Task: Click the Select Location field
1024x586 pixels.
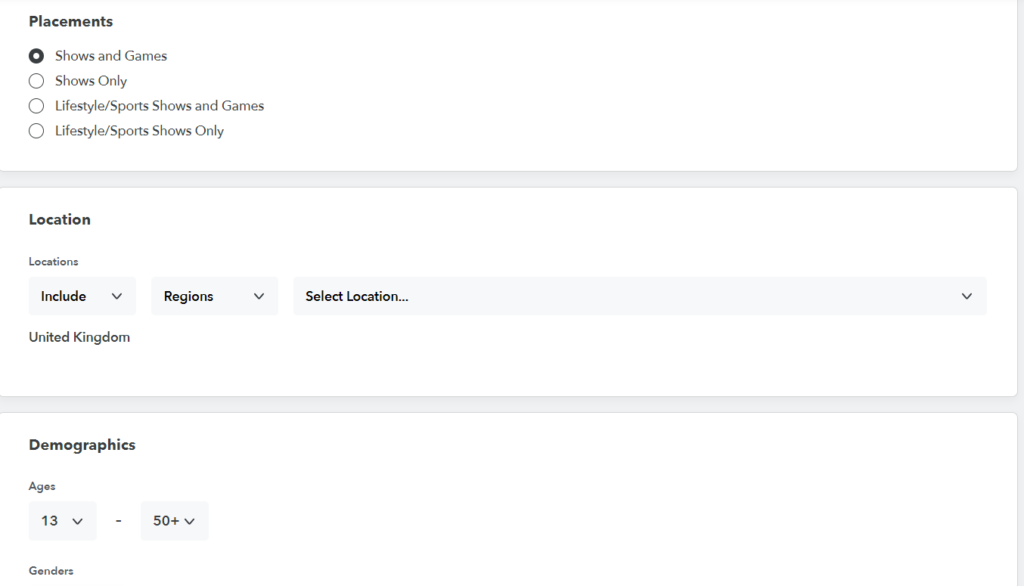Action: pyautogui.click(x=620, y=296)
